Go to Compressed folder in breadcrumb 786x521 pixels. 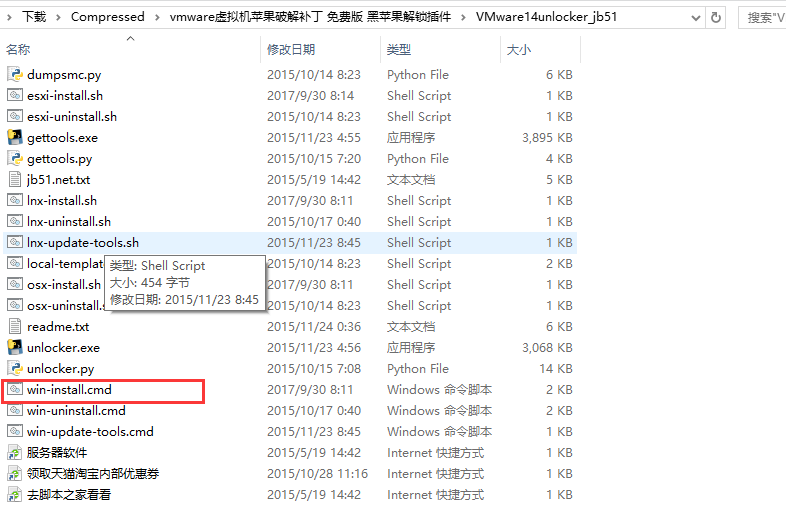tap(108, 17)
